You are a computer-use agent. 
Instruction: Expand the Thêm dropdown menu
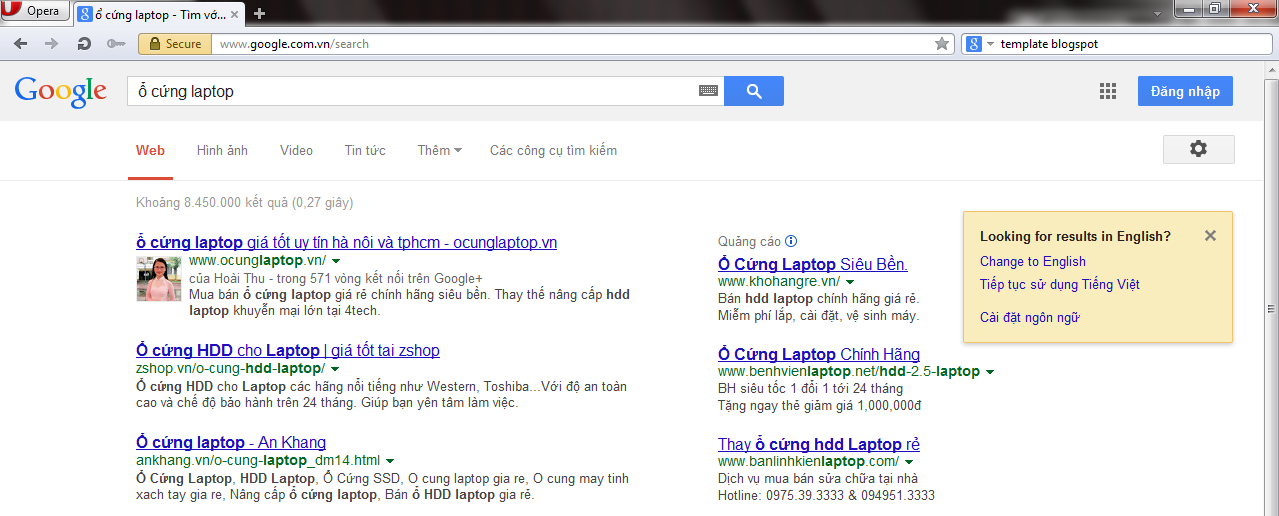pyautogui.click(x=439, y=150)
